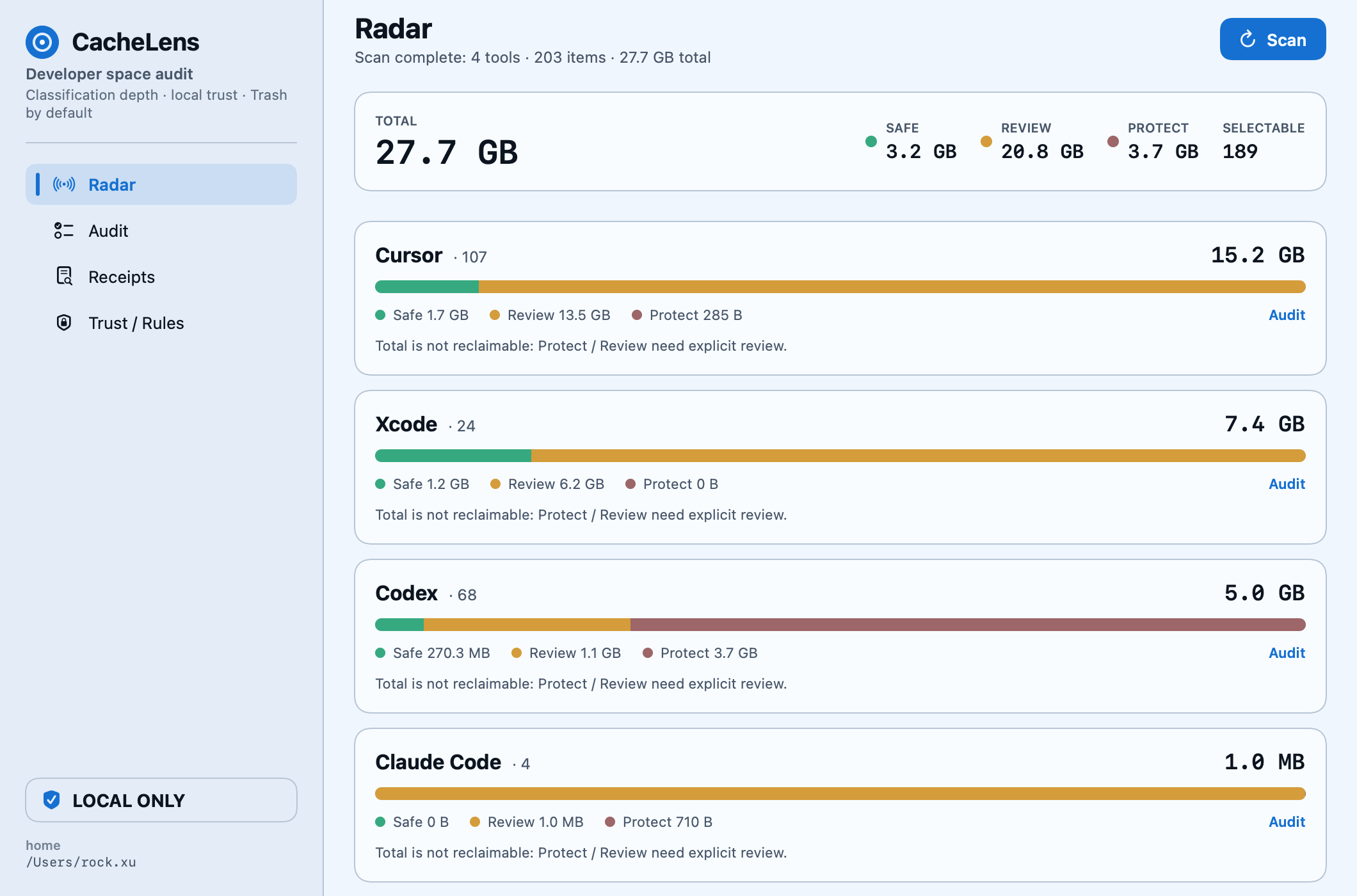Open the Radar section

pos(161,184)
